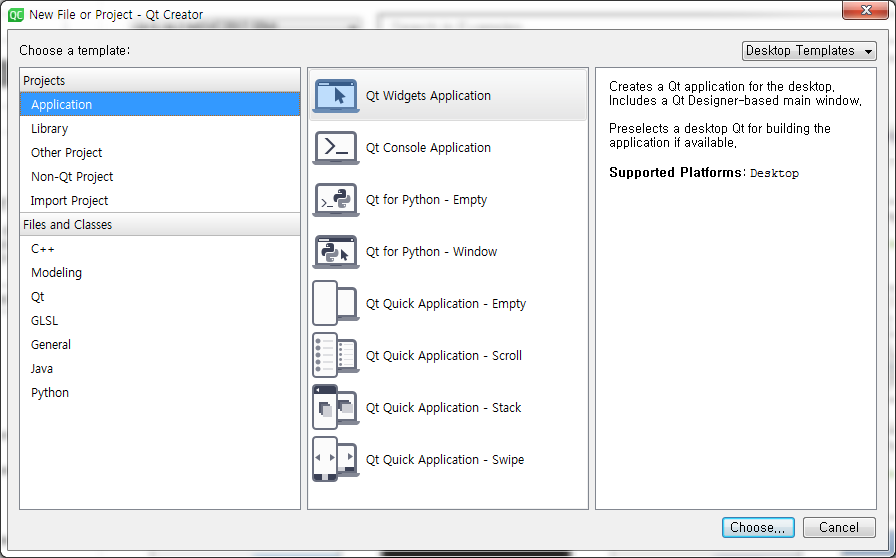Viewport: 896px width, 558px height.
Task: Select the Library project category
Action: (x=160, y=129)
